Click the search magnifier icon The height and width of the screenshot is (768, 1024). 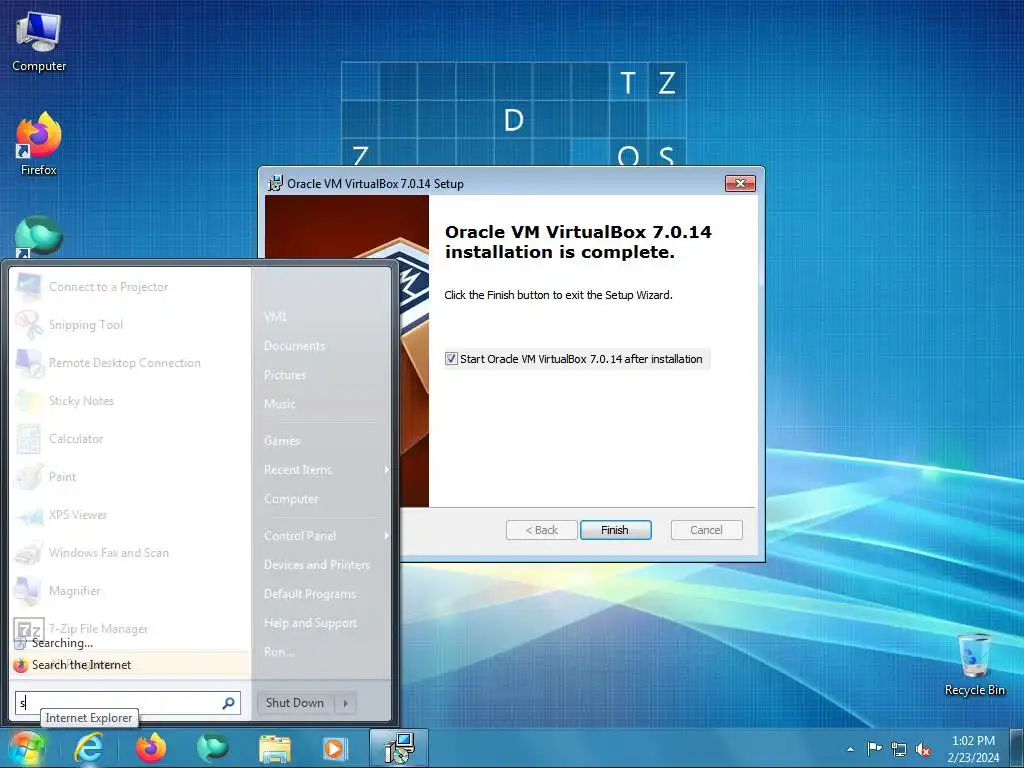(x=229, y=703)
